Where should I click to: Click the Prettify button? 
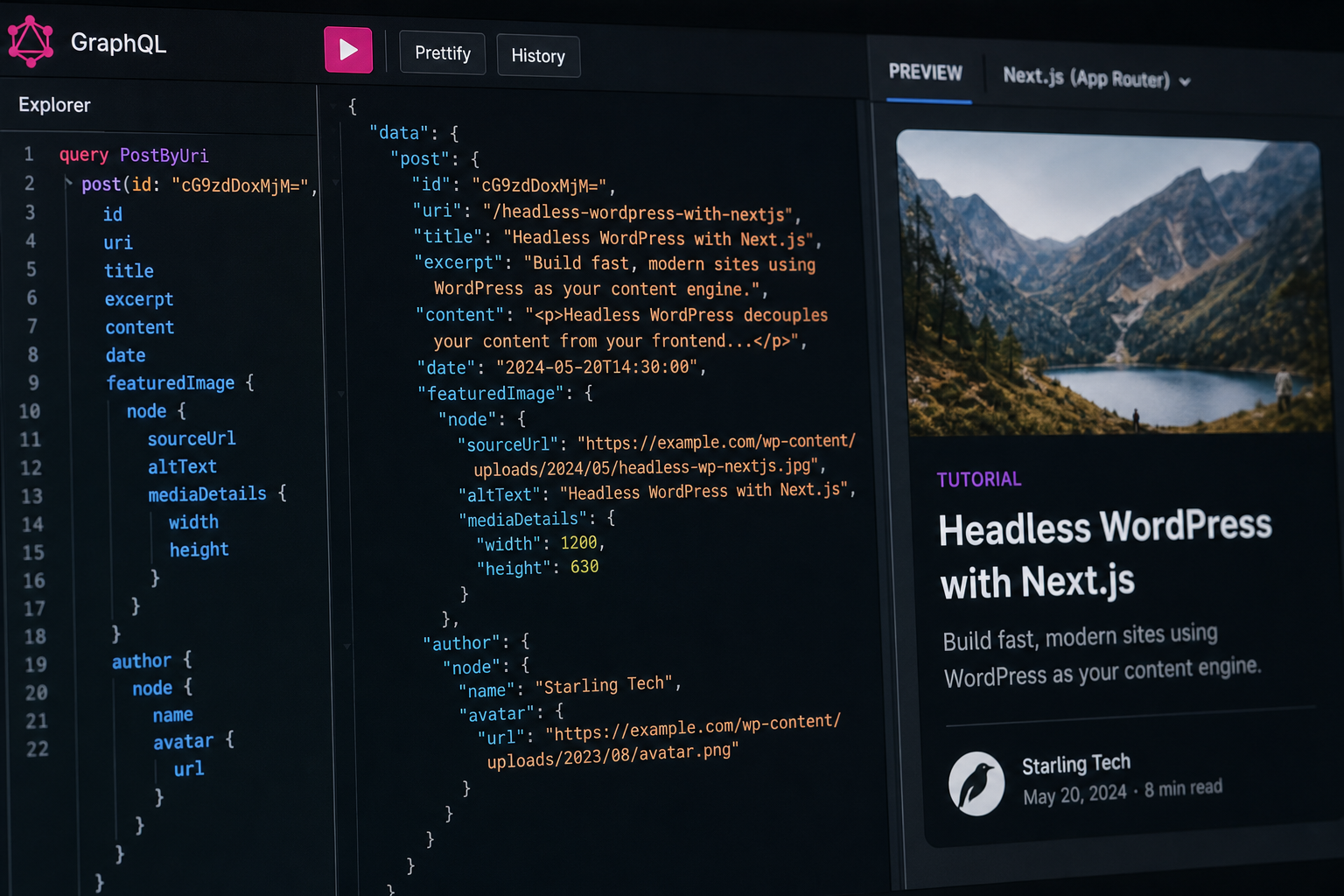(443, 53)
